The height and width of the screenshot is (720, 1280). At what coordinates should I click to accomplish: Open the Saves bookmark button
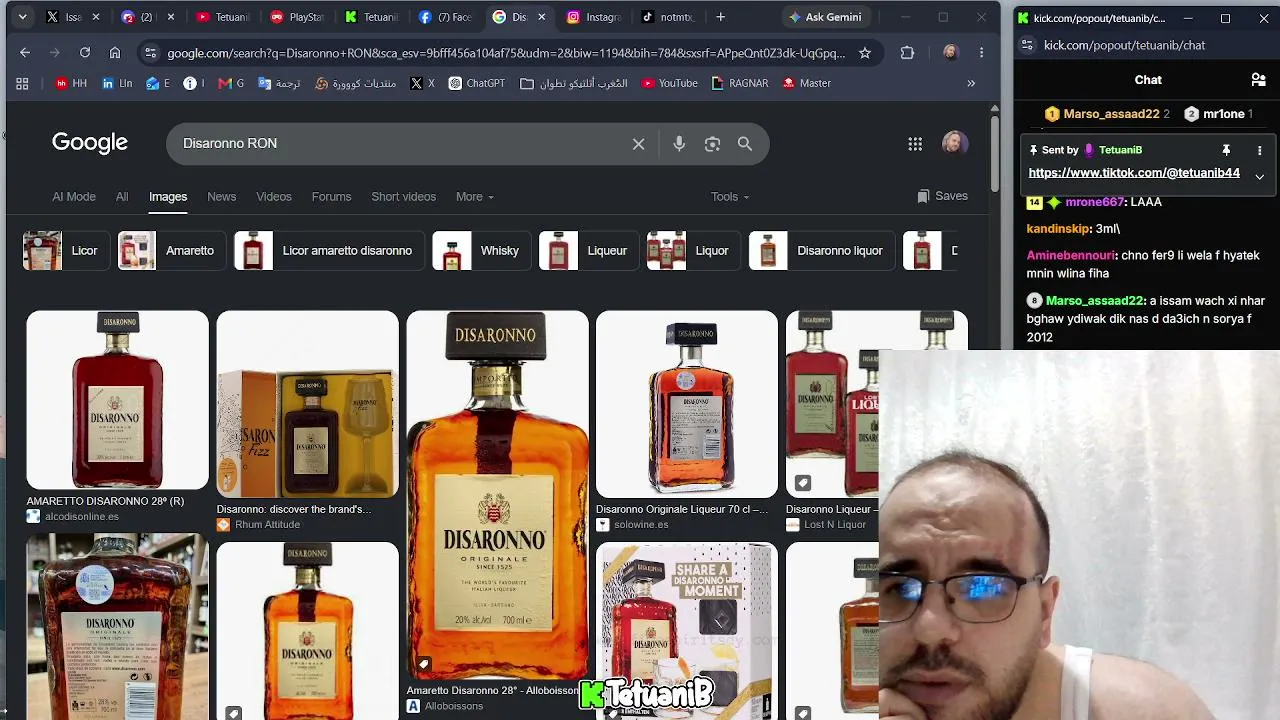pyautogui.click(x=942, y=197)
